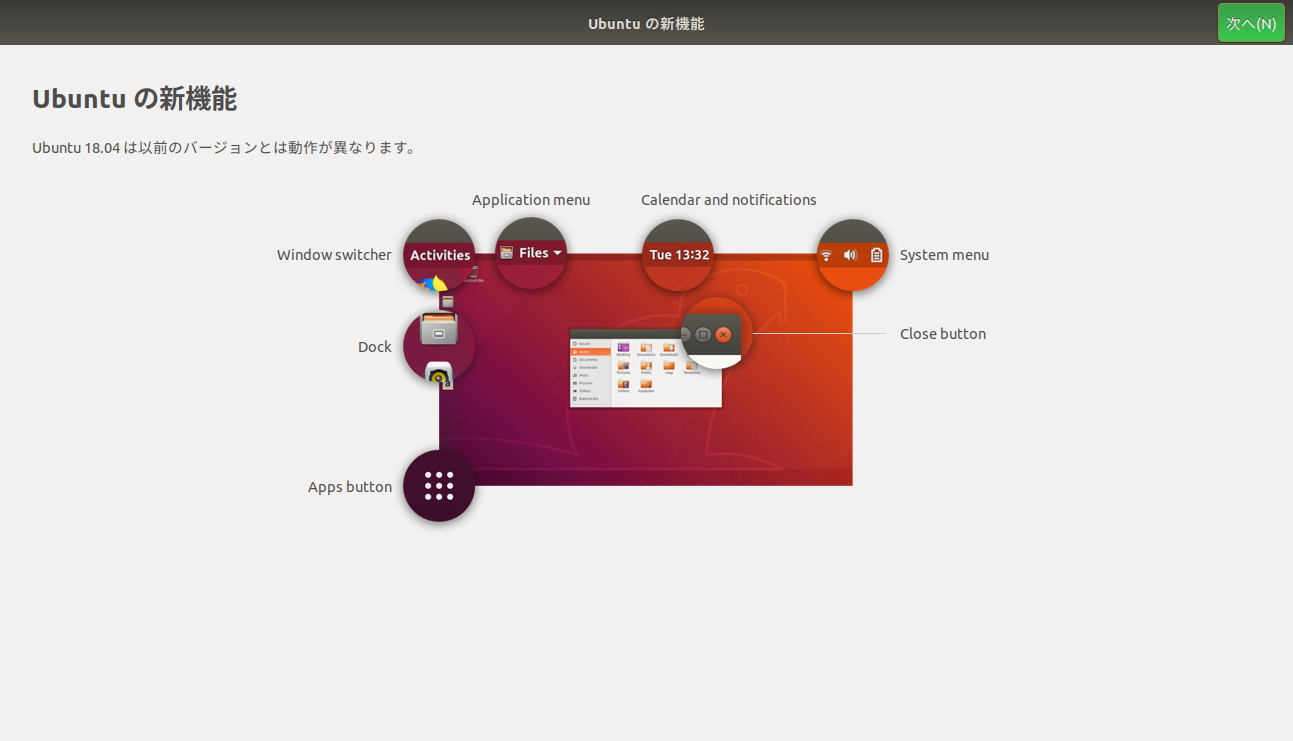
Task: Click the Files application menu in the illustration
Action: click(531, 253)
